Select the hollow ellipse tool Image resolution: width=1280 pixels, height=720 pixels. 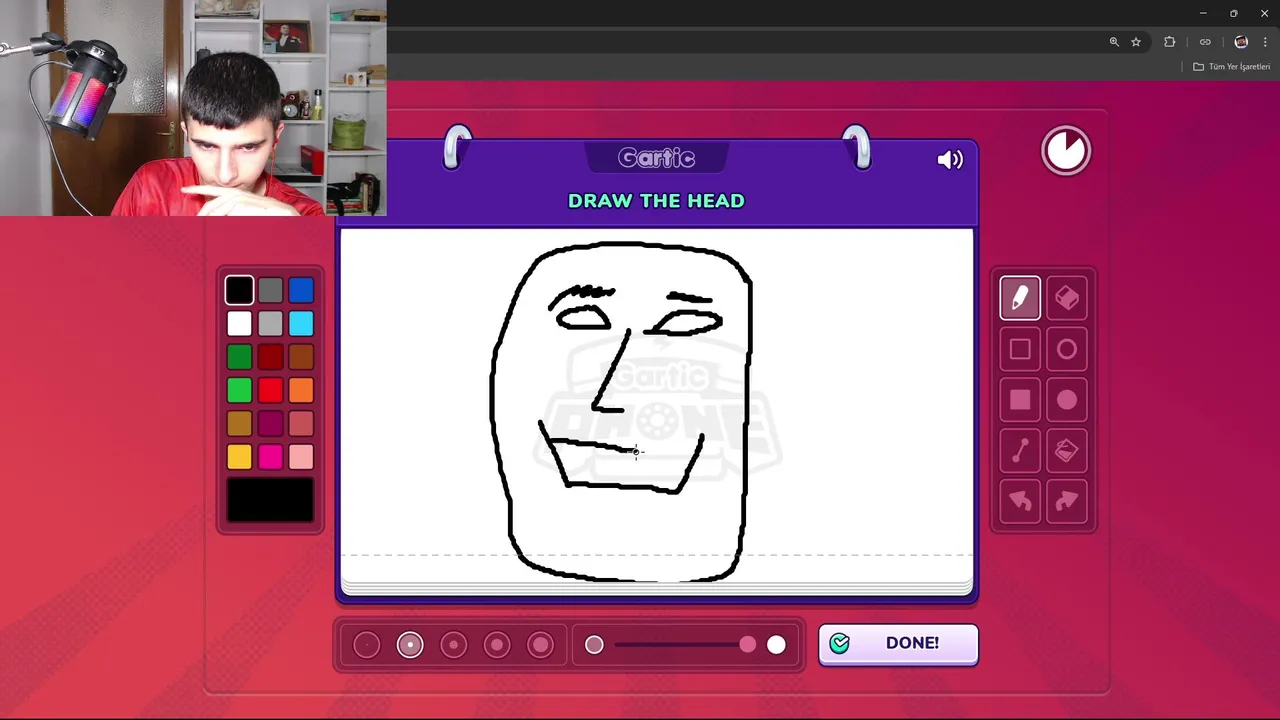1067,349
